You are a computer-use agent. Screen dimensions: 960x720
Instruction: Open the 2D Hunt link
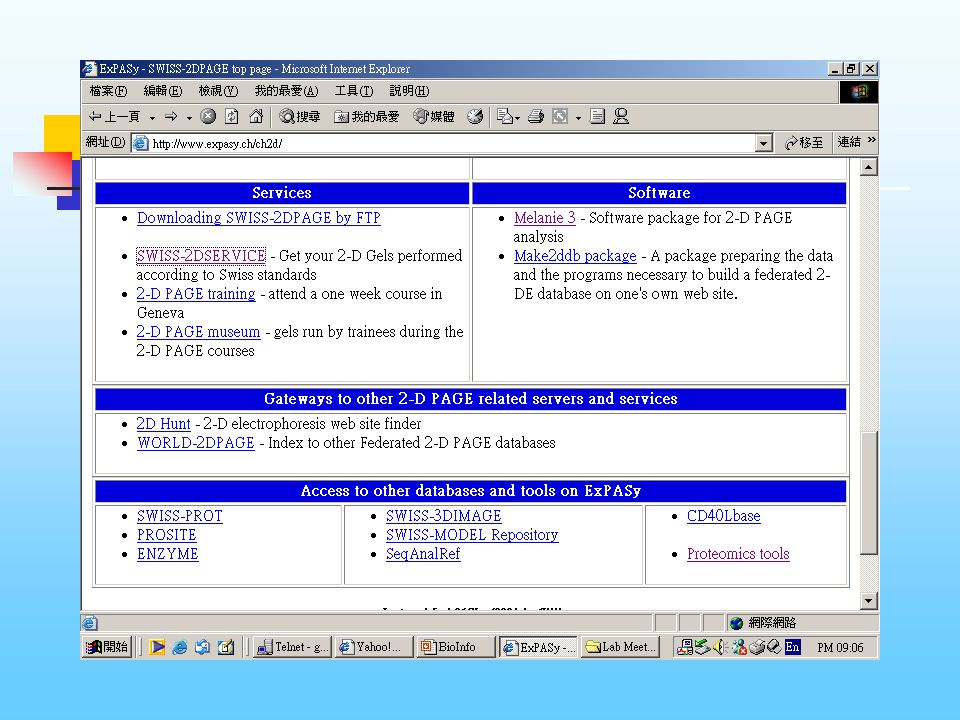point(163,424)
